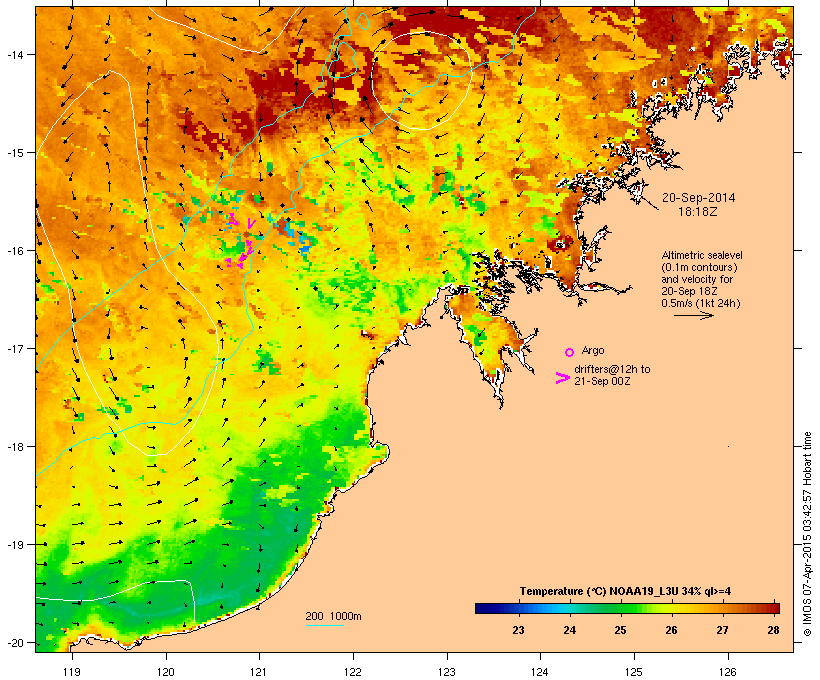Click the longitude axis label '119'
This screenshot has width=820, height=680.
pos(72,672)
